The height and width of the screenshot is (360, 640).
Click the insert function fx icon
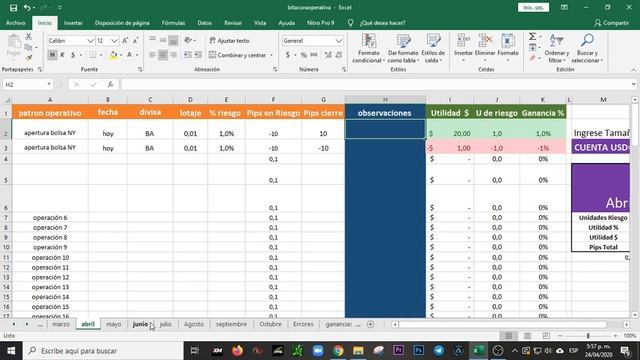point(110,84)
